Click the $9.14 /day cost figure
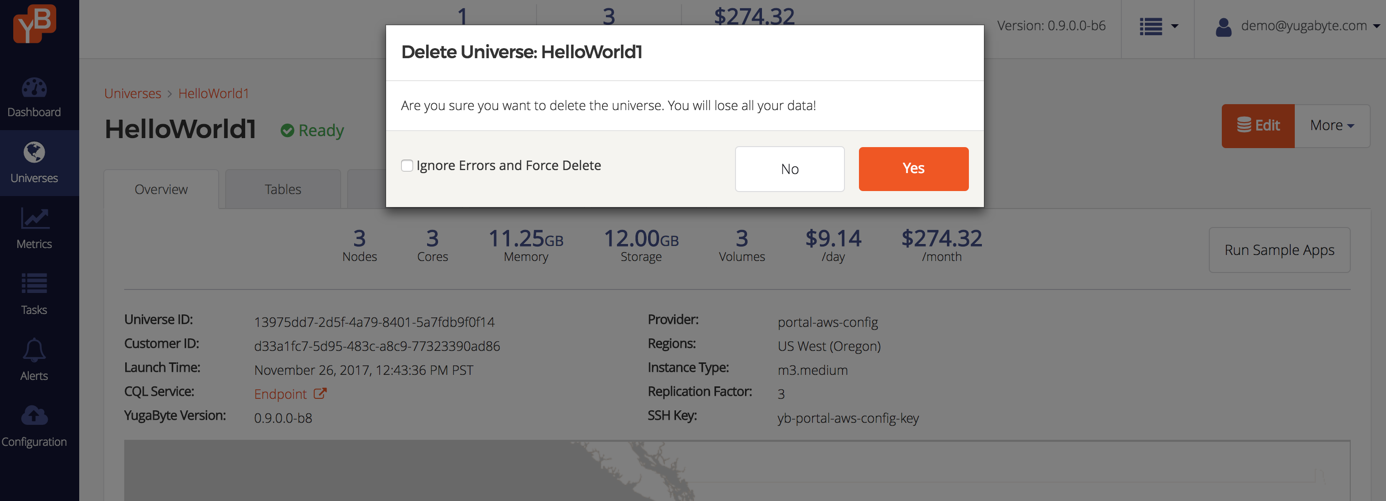 pyautogui.click(x=833, y=245)
